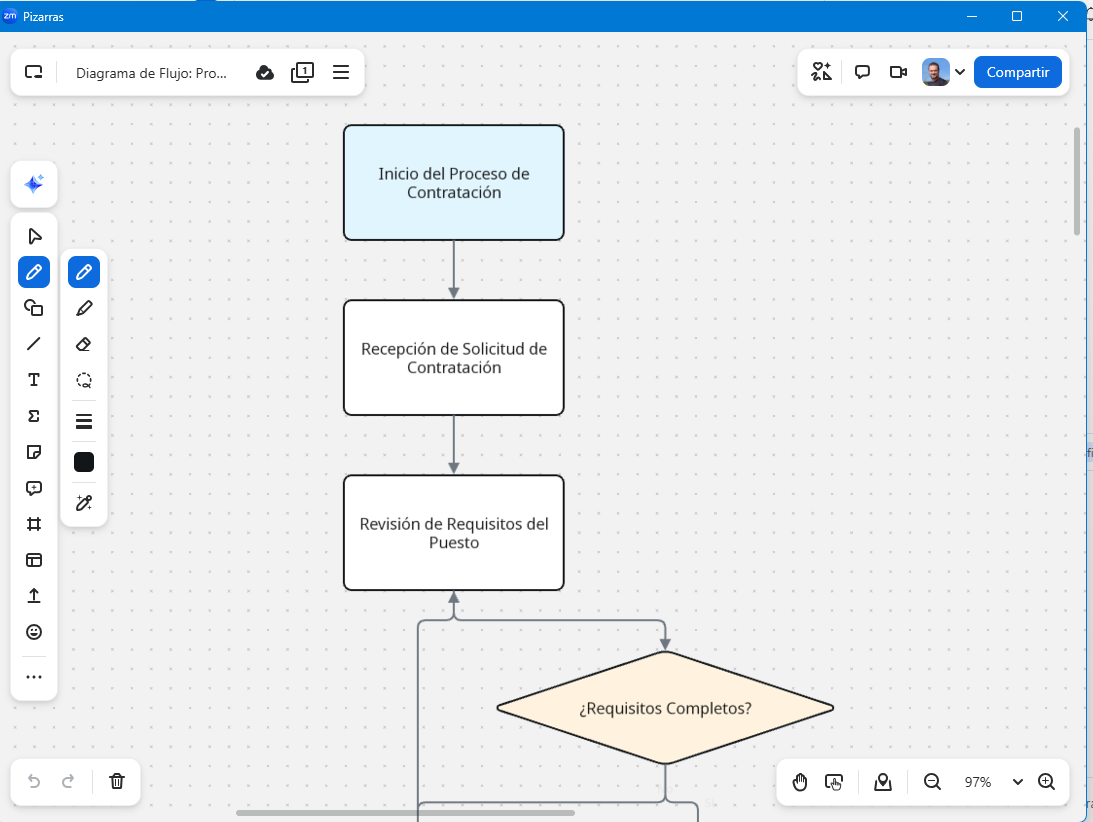Open the shapes tool

coord(34,308)
